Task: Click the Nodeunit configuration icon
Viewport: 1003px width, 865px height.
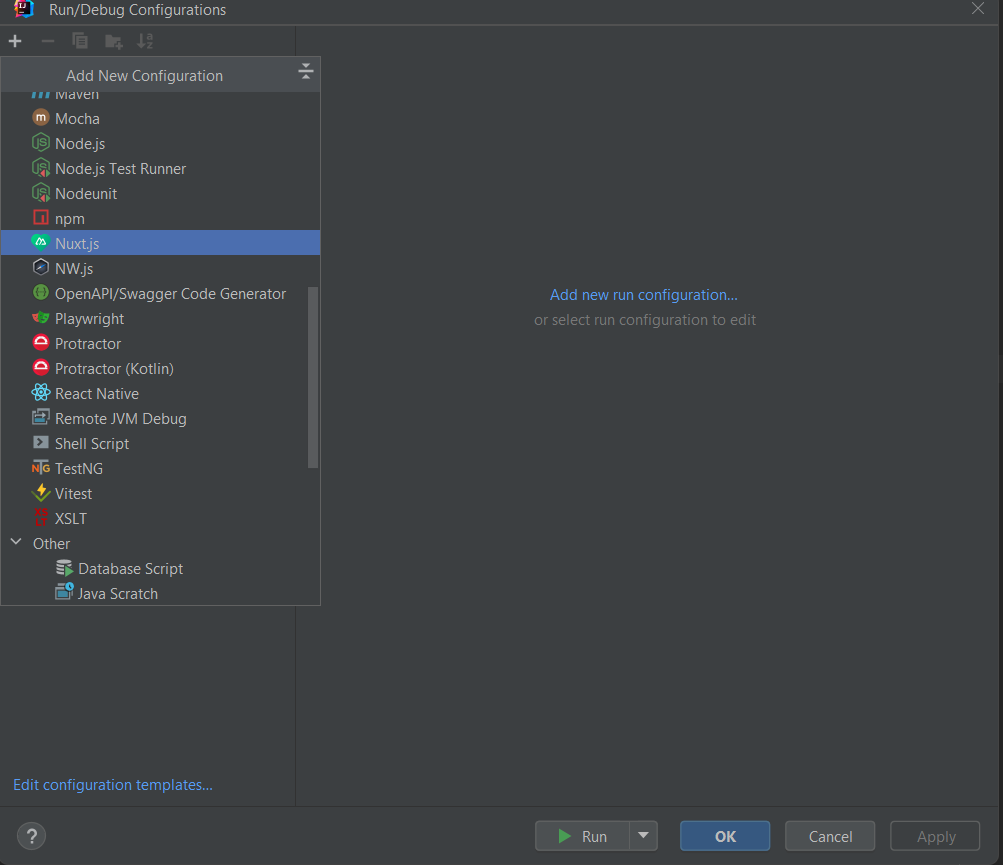Action: click(x=41, y=193)
